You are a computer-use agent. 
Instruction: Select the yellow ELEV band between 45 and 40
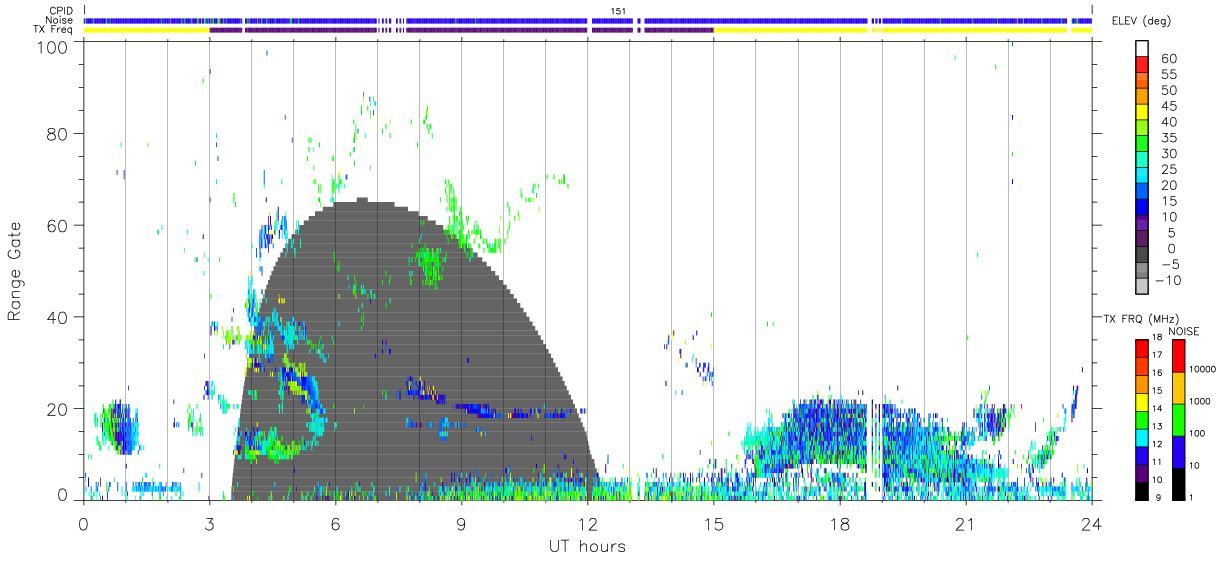[x=1143, y=113]
